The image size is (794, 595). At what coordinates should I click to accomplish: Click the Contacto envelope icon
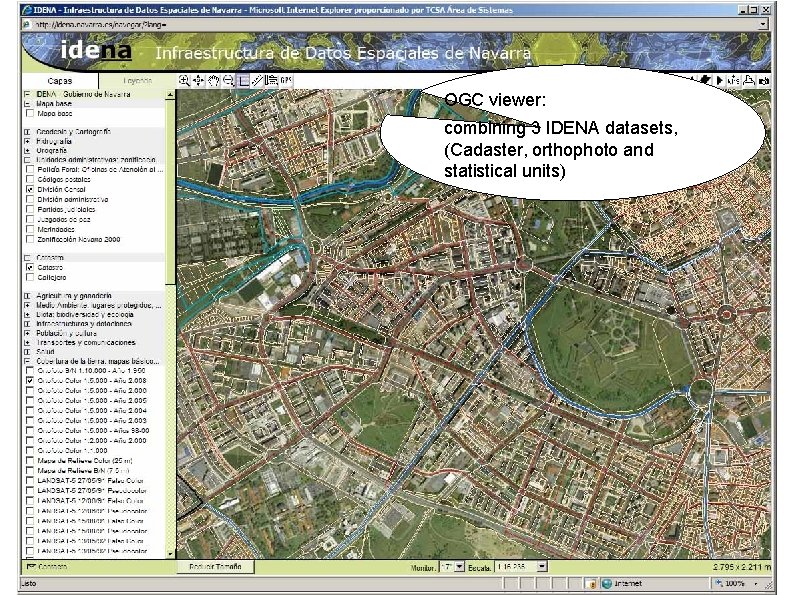point(31,567)
